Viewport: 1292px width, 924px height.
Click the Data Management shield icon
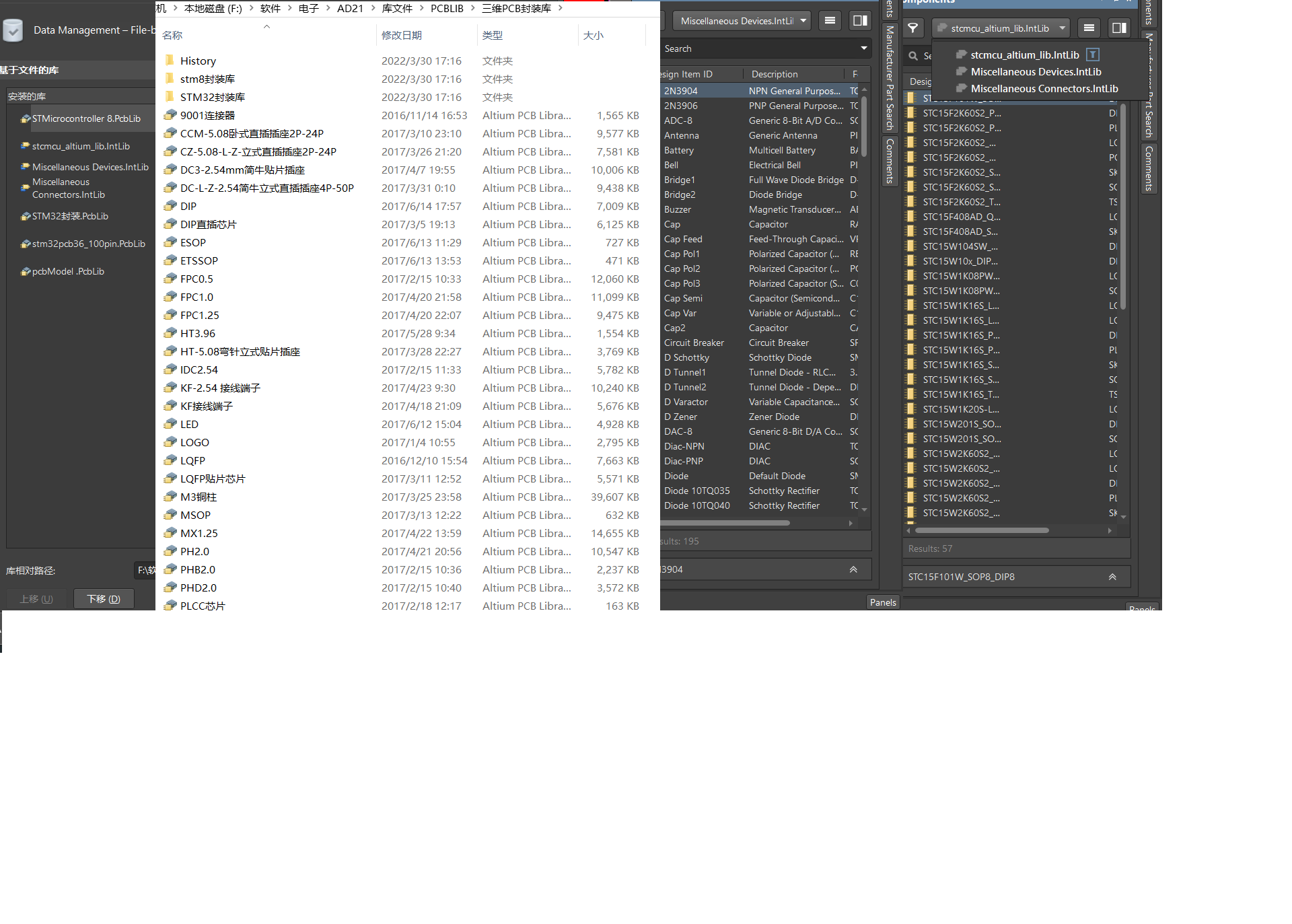click(13, 30)
